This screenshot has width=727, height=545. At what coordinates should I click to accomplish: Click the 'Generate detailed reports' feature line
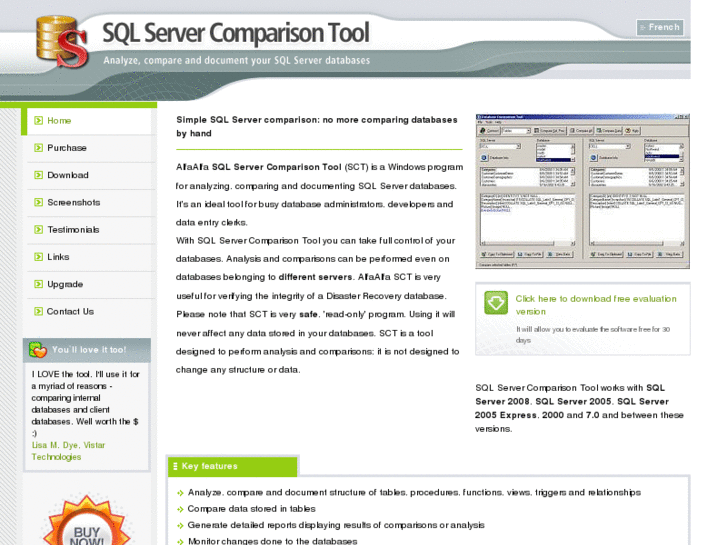(336, 525)
